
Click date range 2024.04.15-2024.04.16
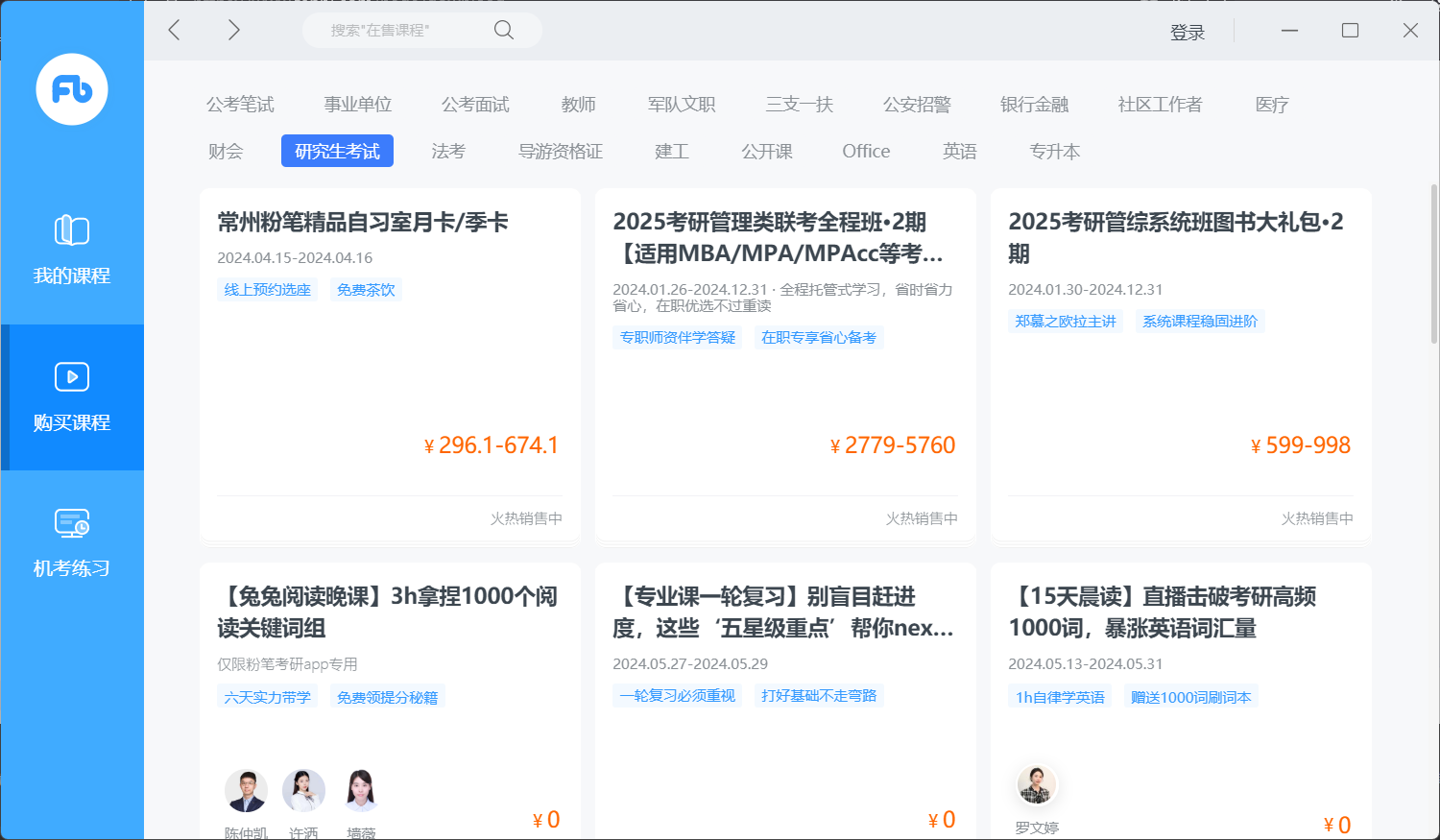click(x=295, y=258)
